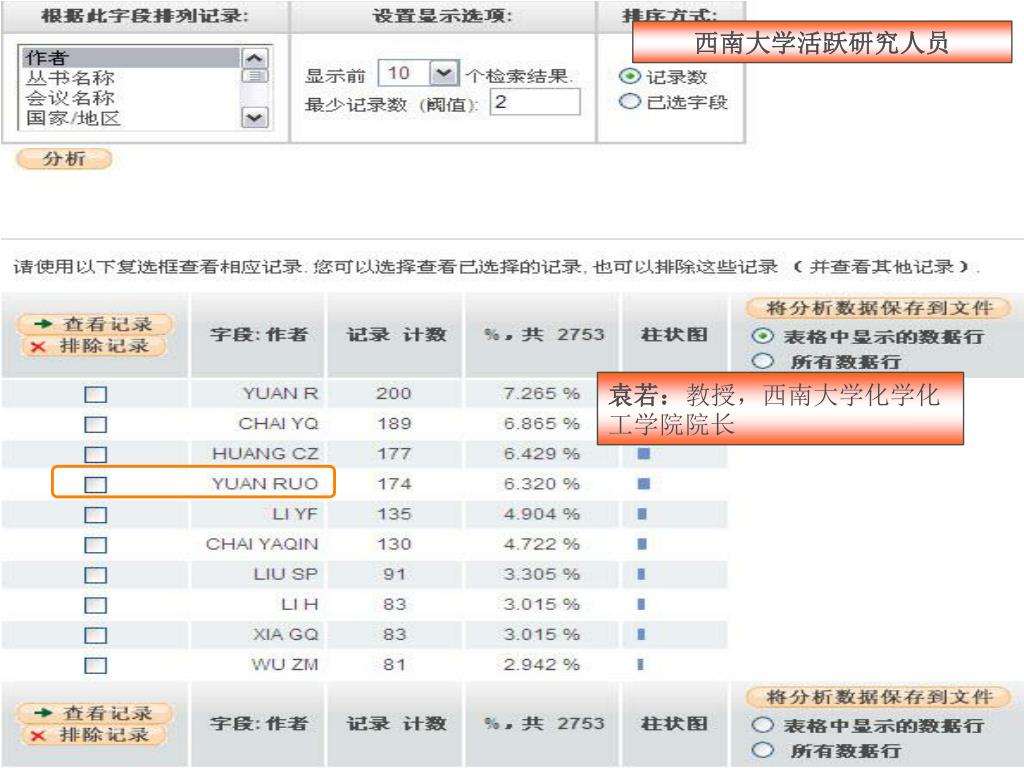Image resolution: width=1024 pixels, height=768 pixels.
Task: Select the 已选字段 sort radio button
Action: pos(629,101)
